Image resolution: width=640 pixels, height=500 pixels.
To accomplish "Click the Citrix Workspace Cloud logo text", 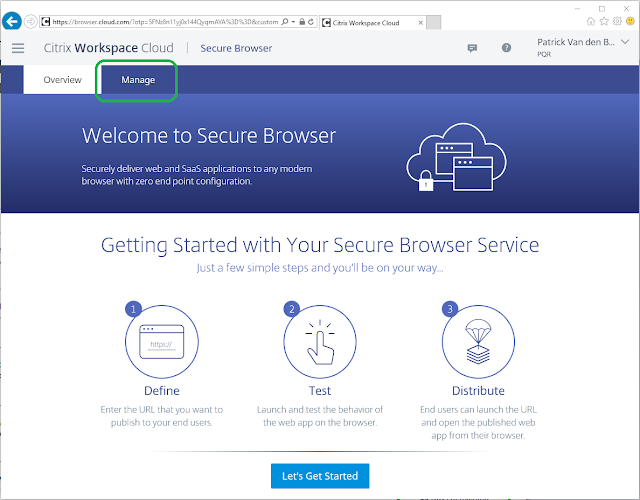I will point(109,48).
